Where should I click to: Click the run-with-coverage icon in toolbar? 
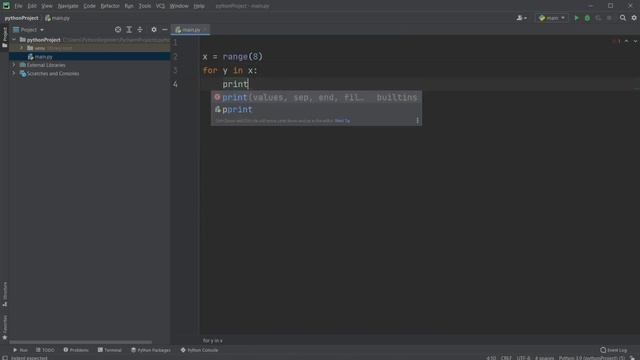(598, 18)
